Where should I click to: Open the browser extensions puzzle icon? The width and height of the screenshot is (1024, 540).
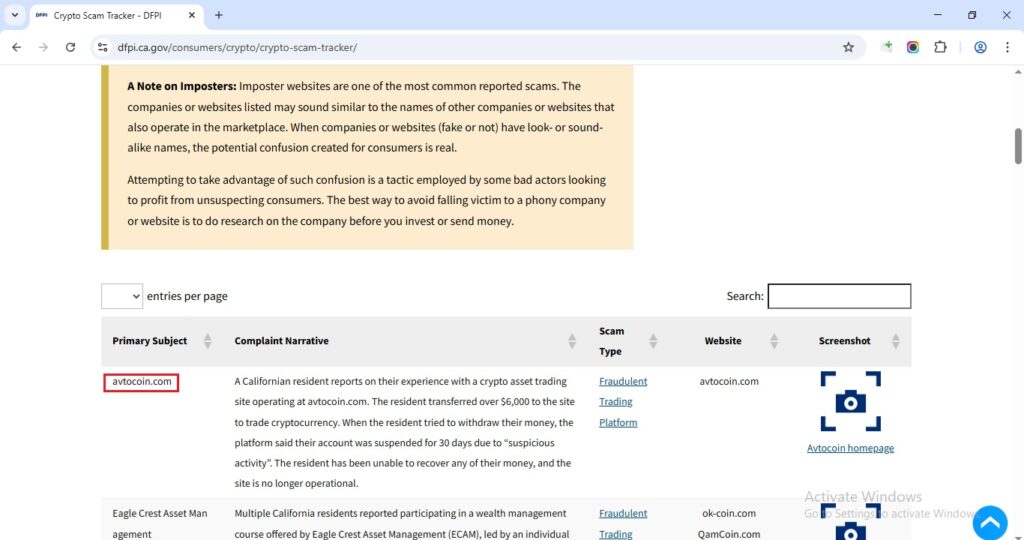(940, 47)
